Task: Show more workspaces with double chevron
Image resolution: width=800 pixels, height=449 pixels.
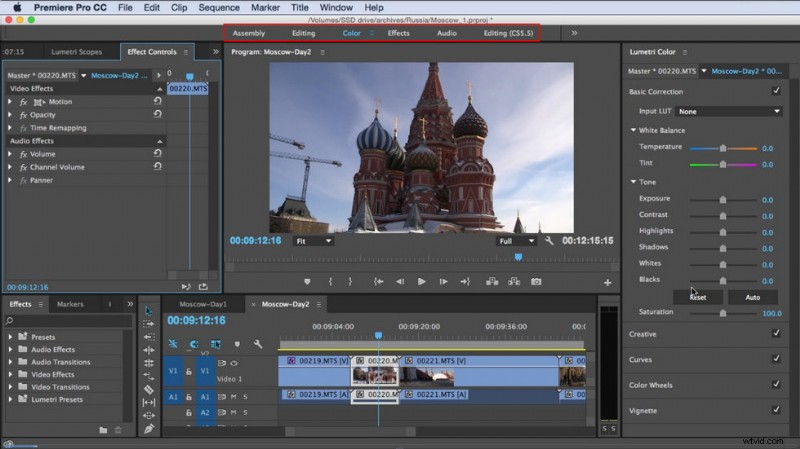Action: click(574, 33)
